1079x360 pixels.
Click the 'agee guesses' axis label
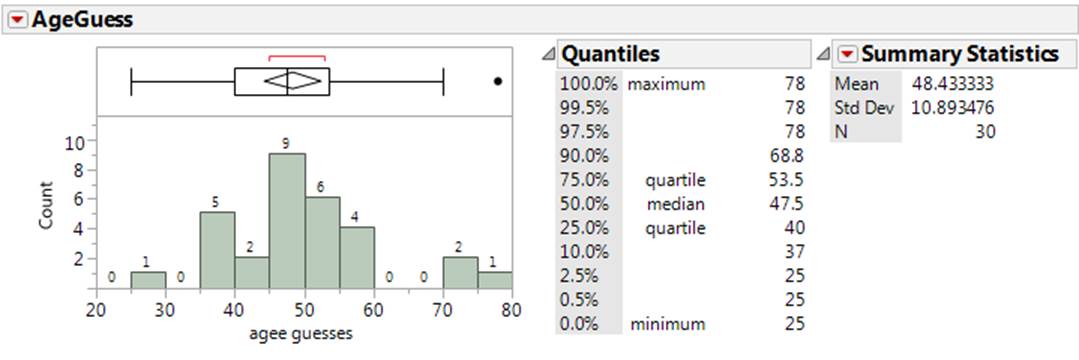[x=303, y=335]
